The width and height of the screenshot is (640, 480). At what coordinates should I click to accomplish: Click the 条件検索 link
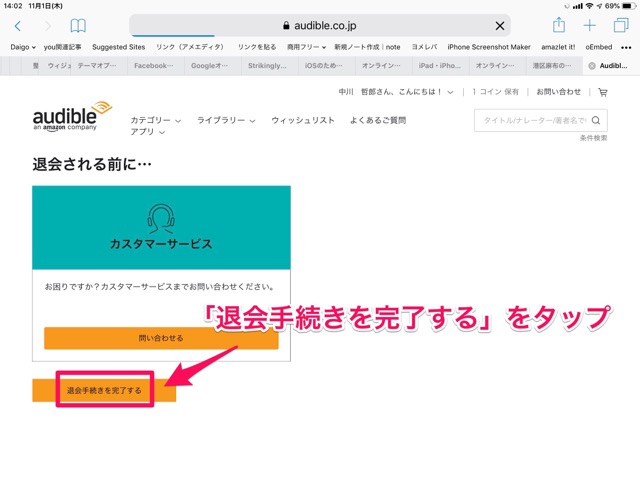593,138
